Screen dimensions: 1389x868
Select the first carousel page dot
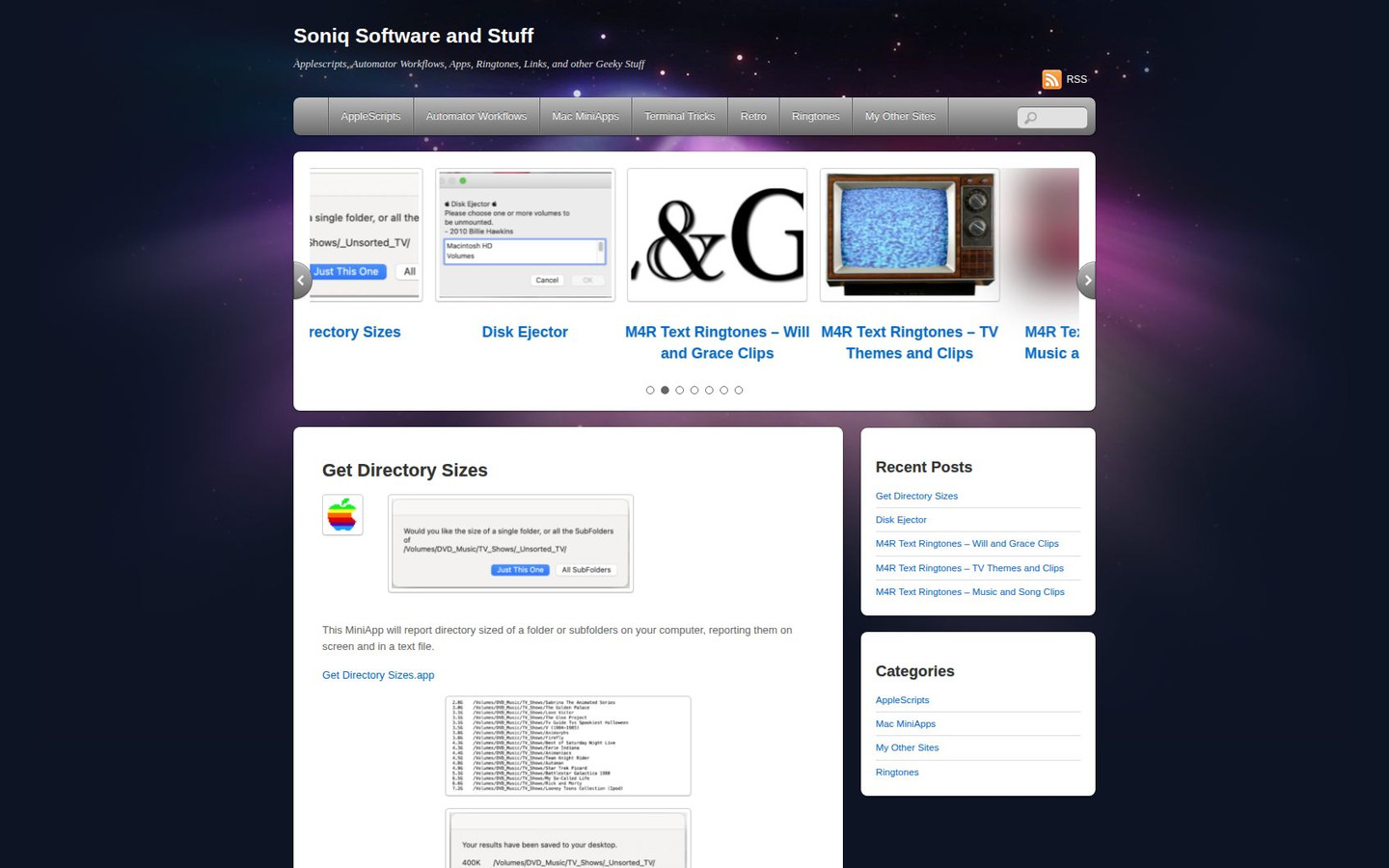[650, 391]
